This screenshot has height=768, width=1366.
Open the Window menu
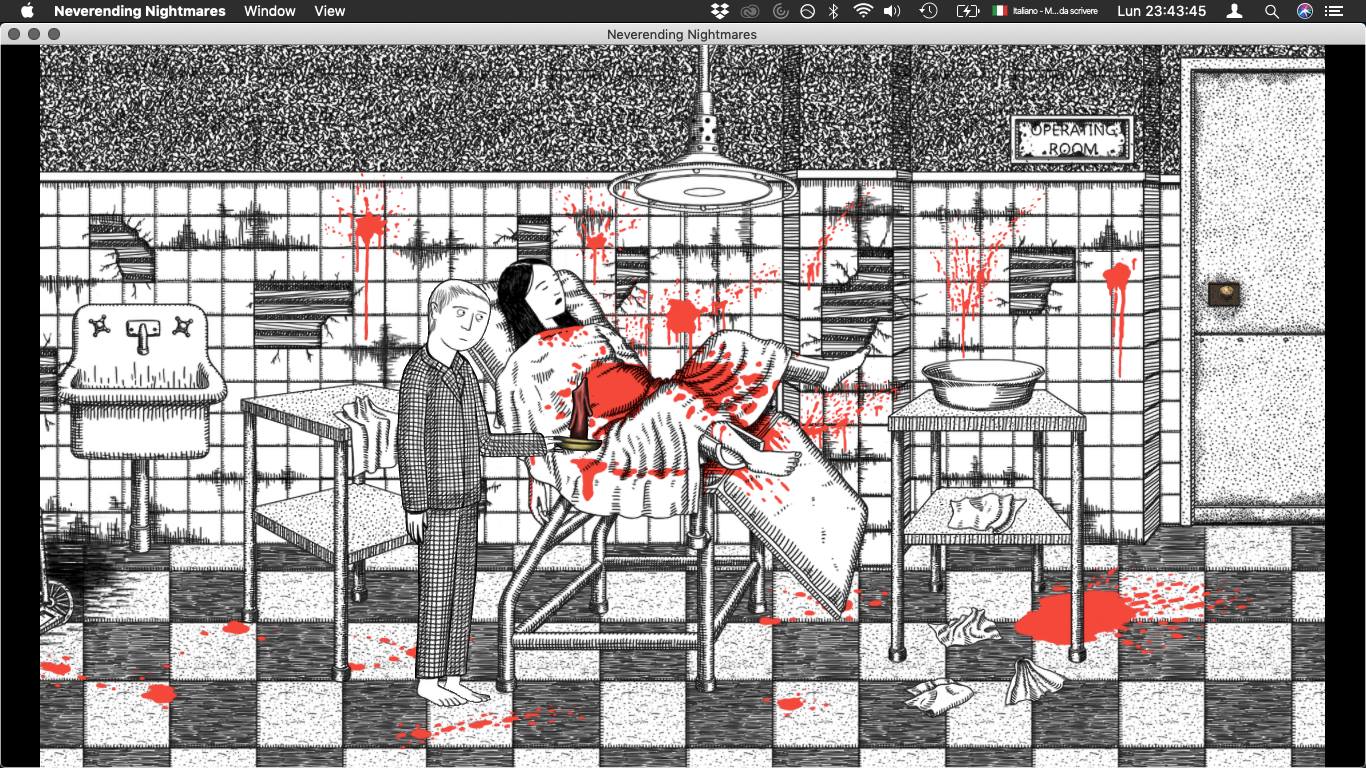[x=270, y=11]
